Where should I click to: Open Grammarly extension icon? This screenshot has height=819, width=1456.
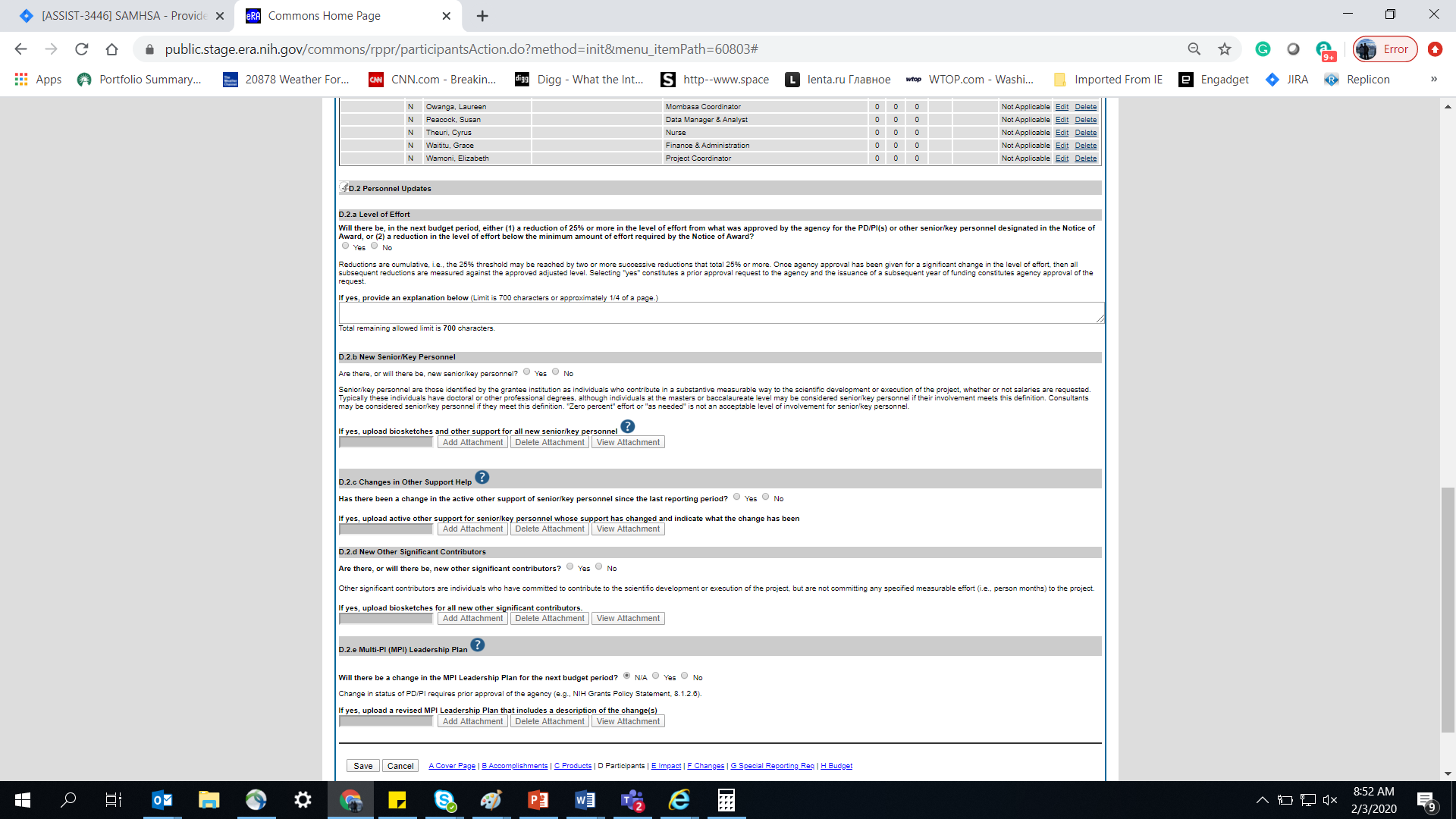(1263, 49)
